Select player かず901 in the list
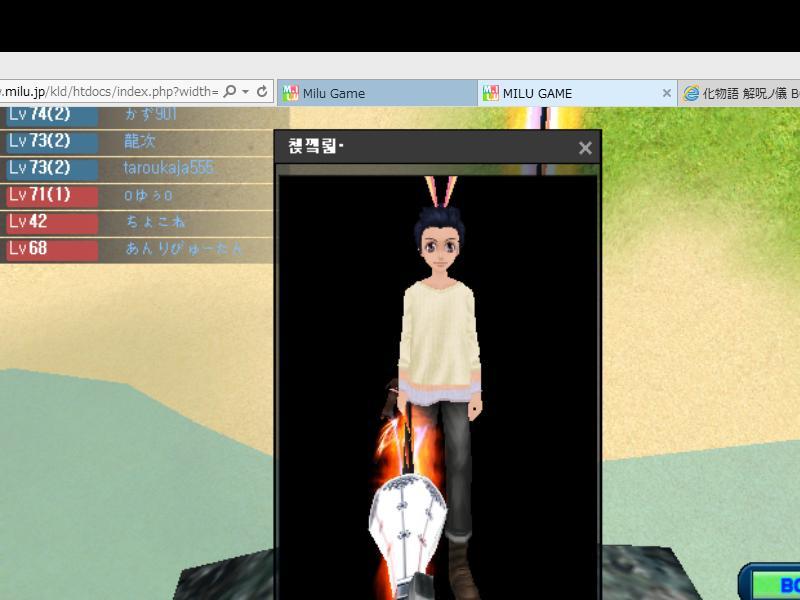 [x=150, y=114]
